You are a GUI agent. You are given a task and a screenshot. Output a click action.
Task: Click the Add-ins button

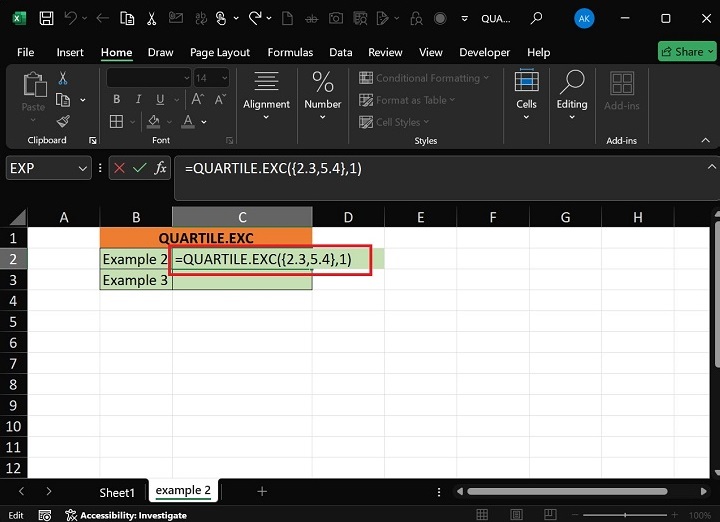coord(622,91)
